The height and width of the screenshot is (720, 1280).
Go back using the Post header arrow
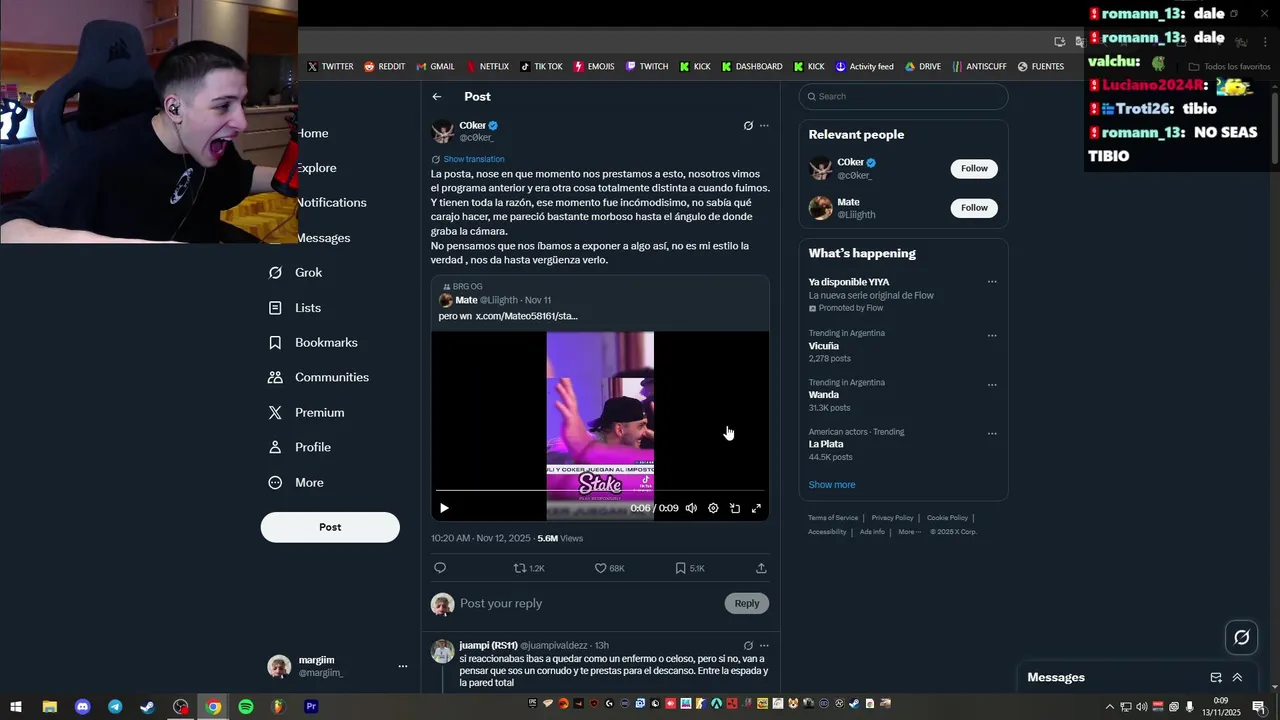(x=437, y=97)
